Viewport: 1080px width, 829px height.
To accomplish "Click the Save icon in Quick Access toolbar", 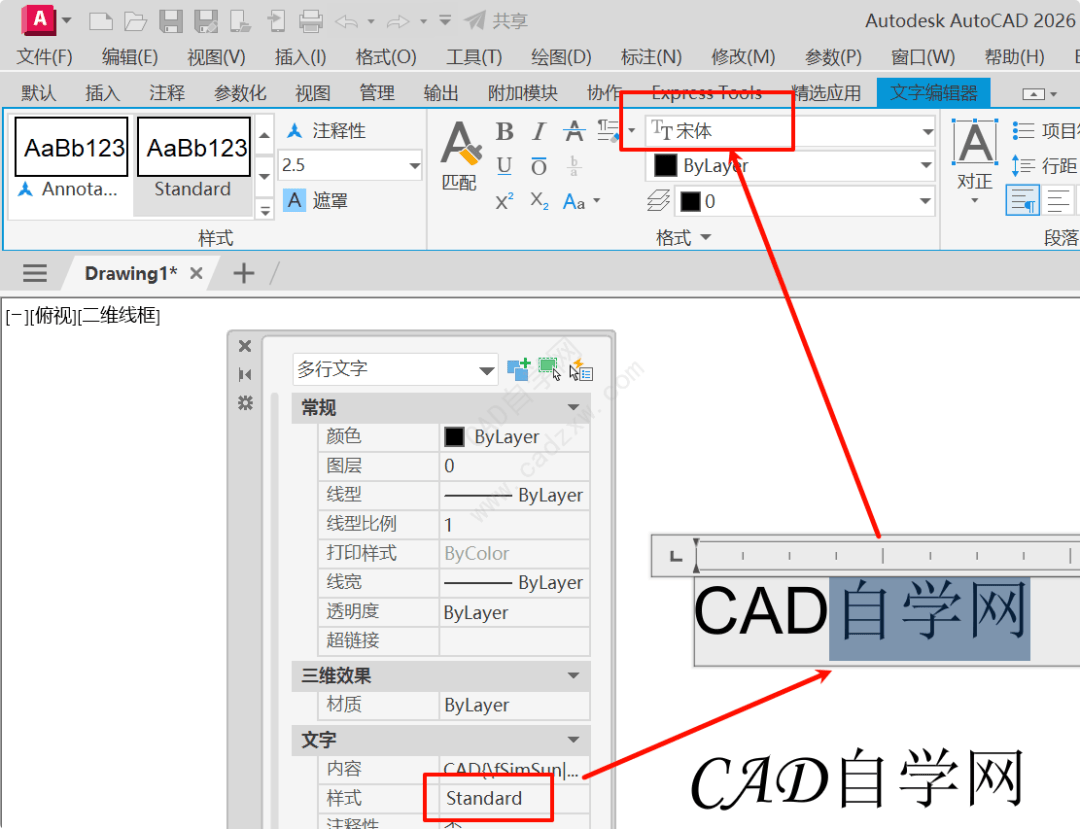I will pyautogui.click(x=171, y=20).
